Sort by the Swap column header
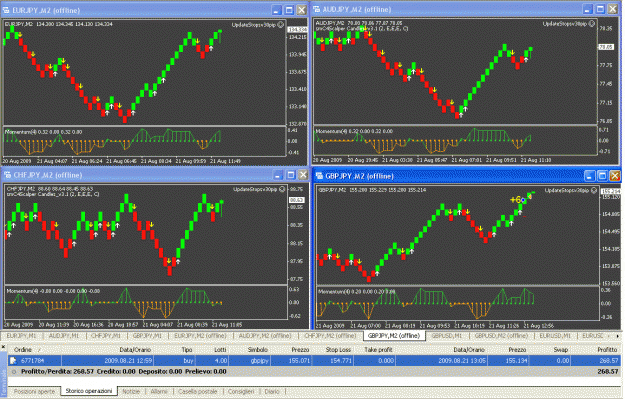Viewport: 625px width, 399px height. coord(560,350)
